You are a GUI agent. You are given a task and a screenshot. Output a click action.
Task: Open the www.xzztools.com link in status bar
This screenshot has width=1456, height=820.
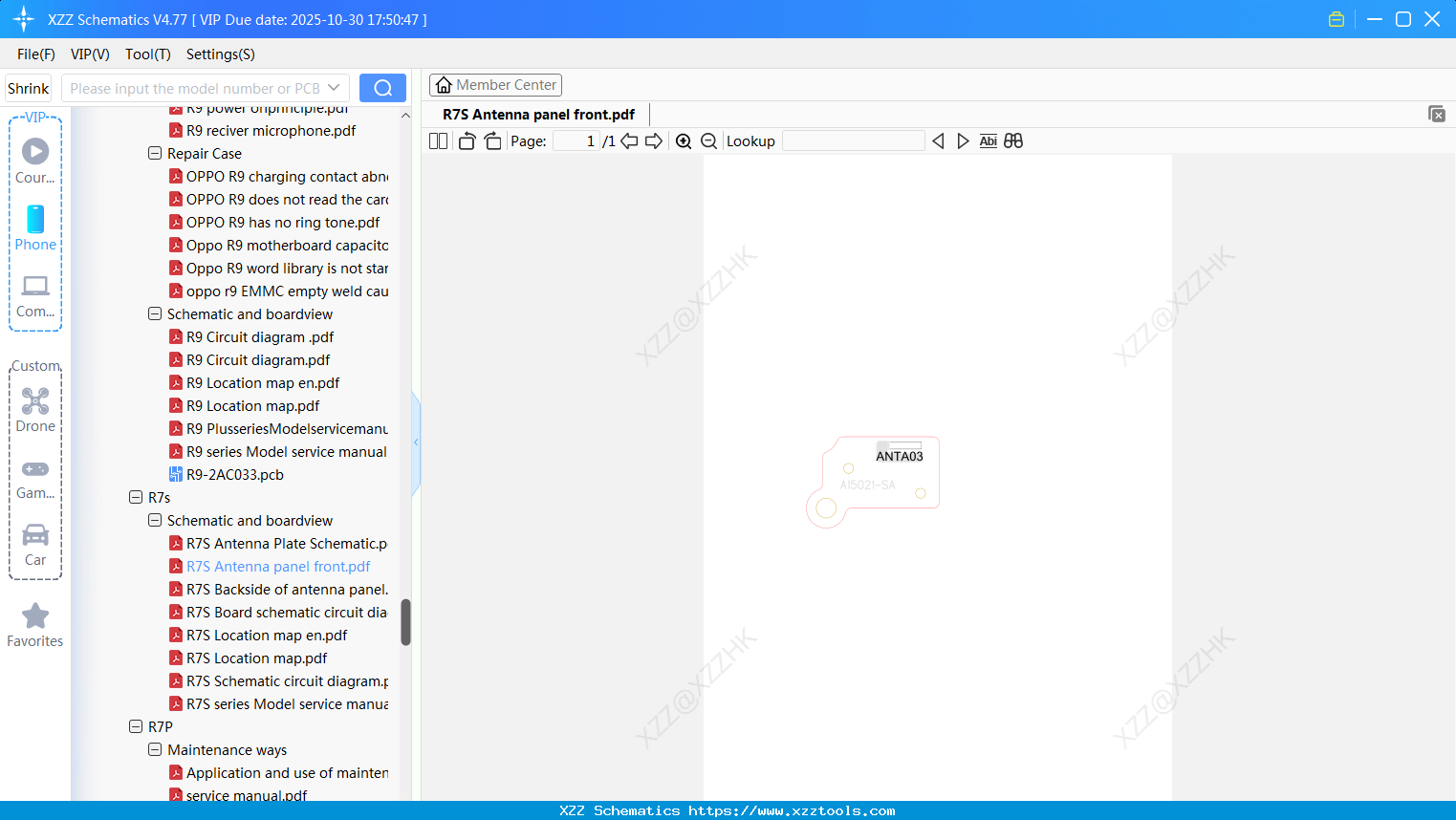click(792, 810)
